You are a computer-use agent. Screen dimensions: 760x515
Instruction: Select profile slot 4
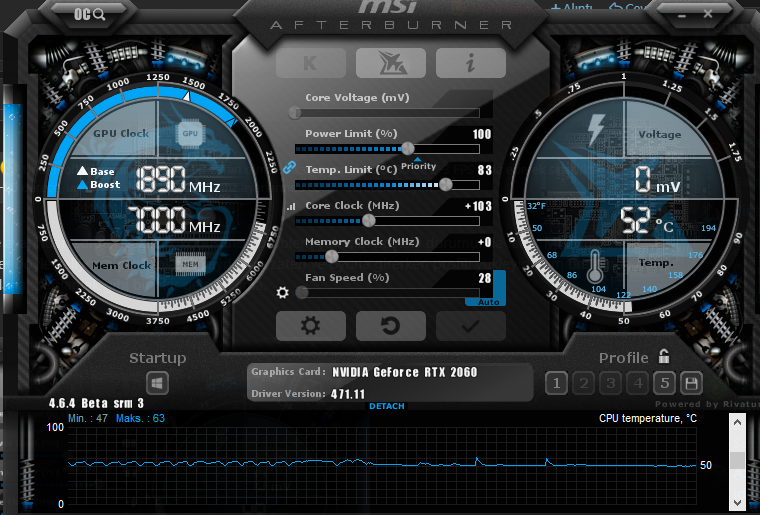pos(638,384)
